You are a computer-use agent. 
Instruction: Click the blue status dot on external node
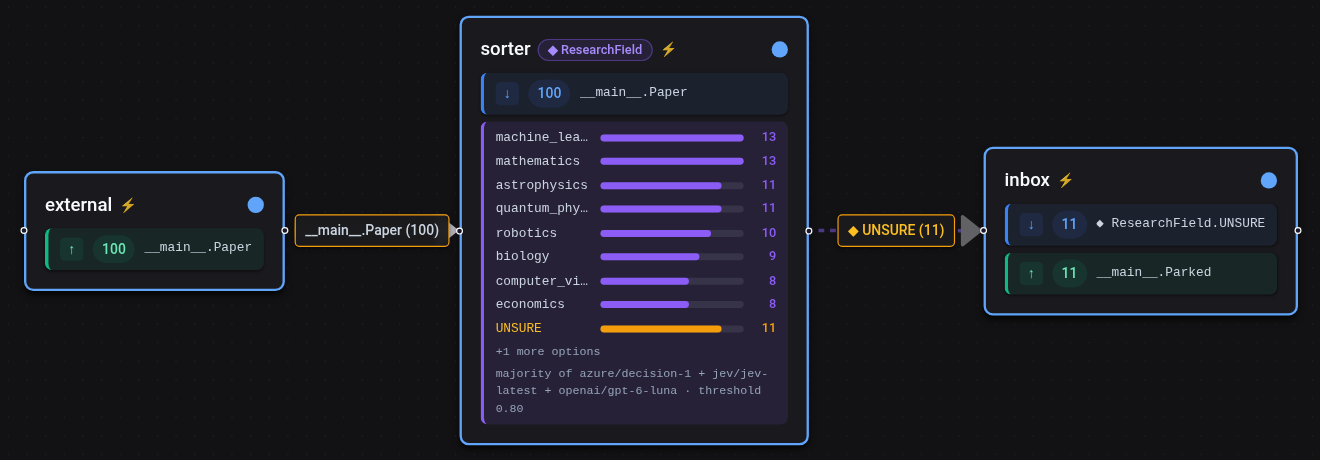(x=256, y=205)
